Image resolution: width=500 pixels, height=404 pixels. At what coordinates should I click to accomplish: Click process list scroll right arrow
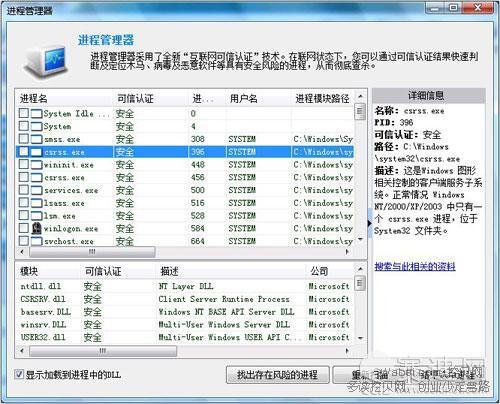pos(348,252)
